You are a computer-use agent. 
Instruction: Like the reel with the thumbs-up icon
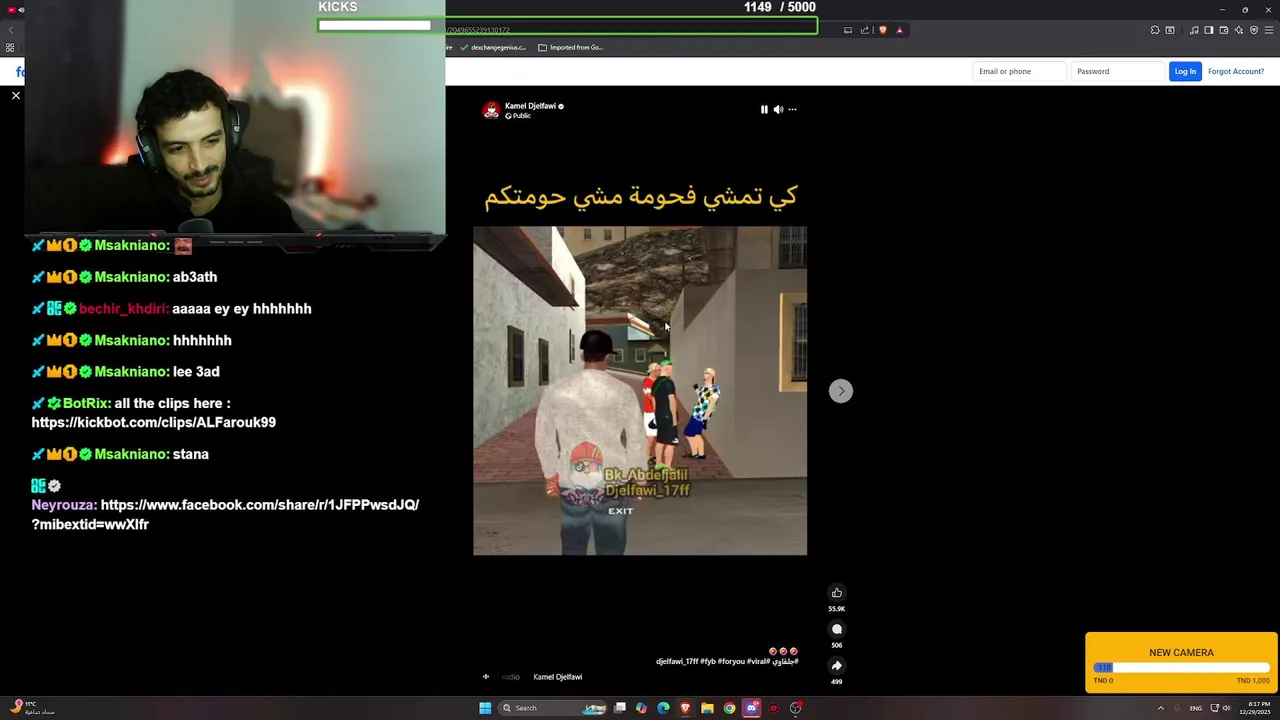[837, 593]
